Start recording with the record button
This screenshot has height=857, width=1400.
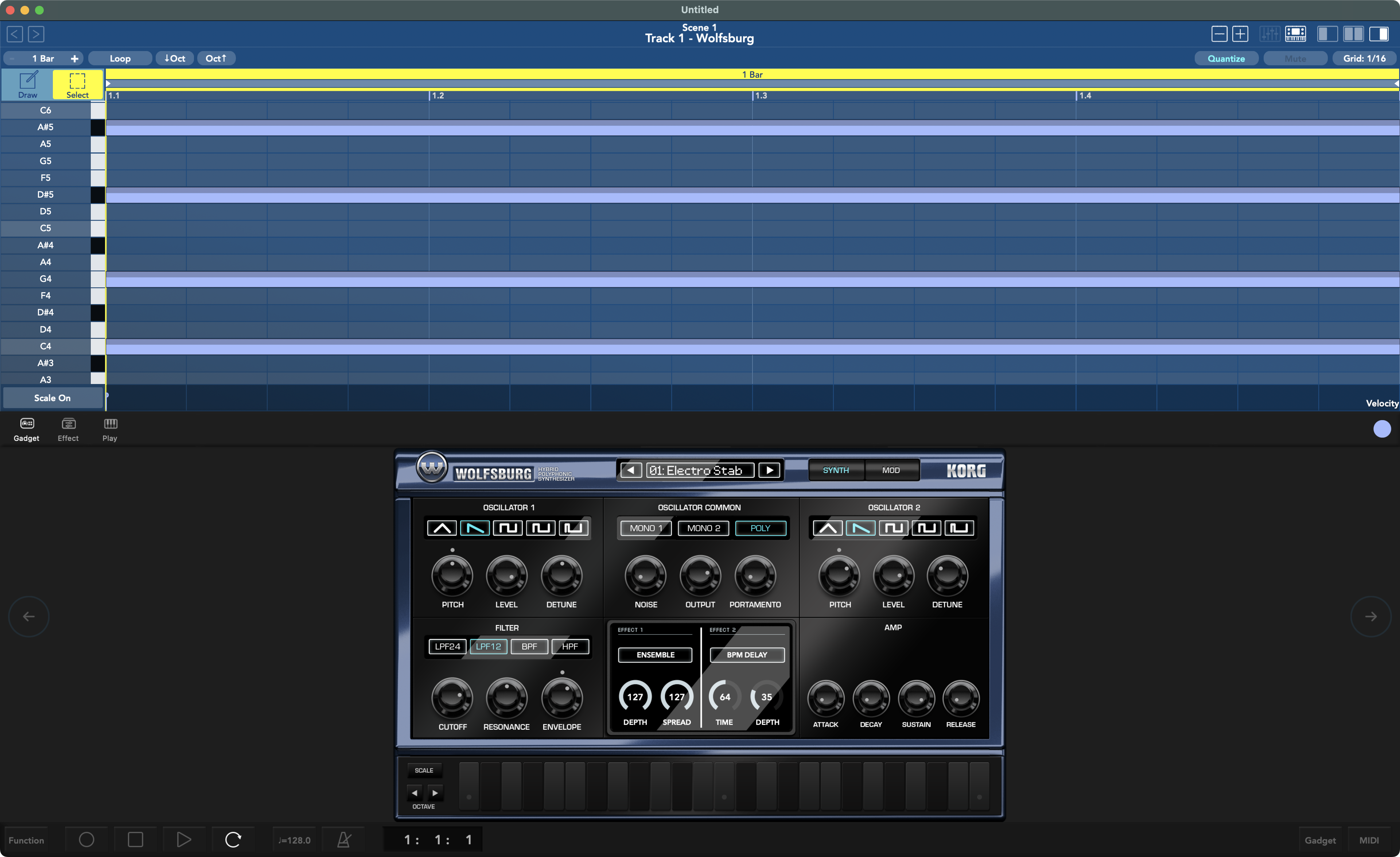86,839
